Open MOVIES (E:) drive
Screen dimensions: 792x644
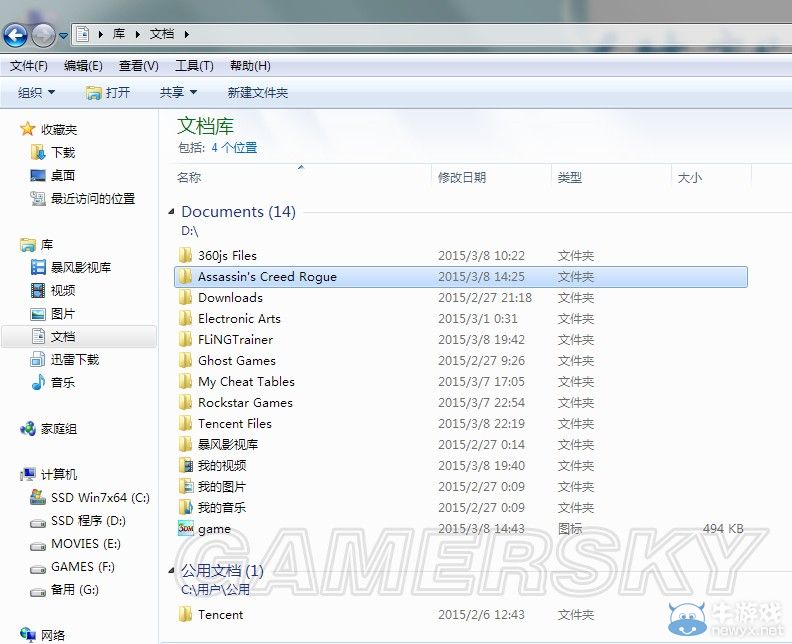coord(85,543)
